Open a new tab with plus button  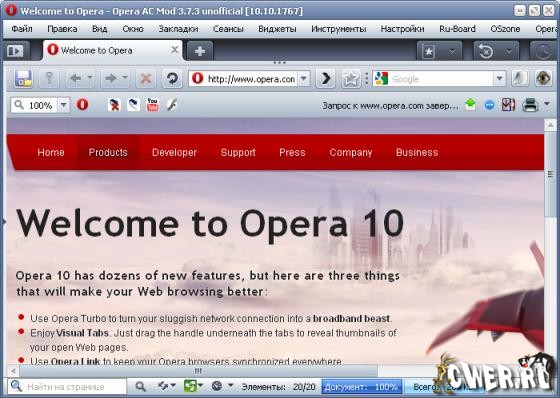(200, 51)
